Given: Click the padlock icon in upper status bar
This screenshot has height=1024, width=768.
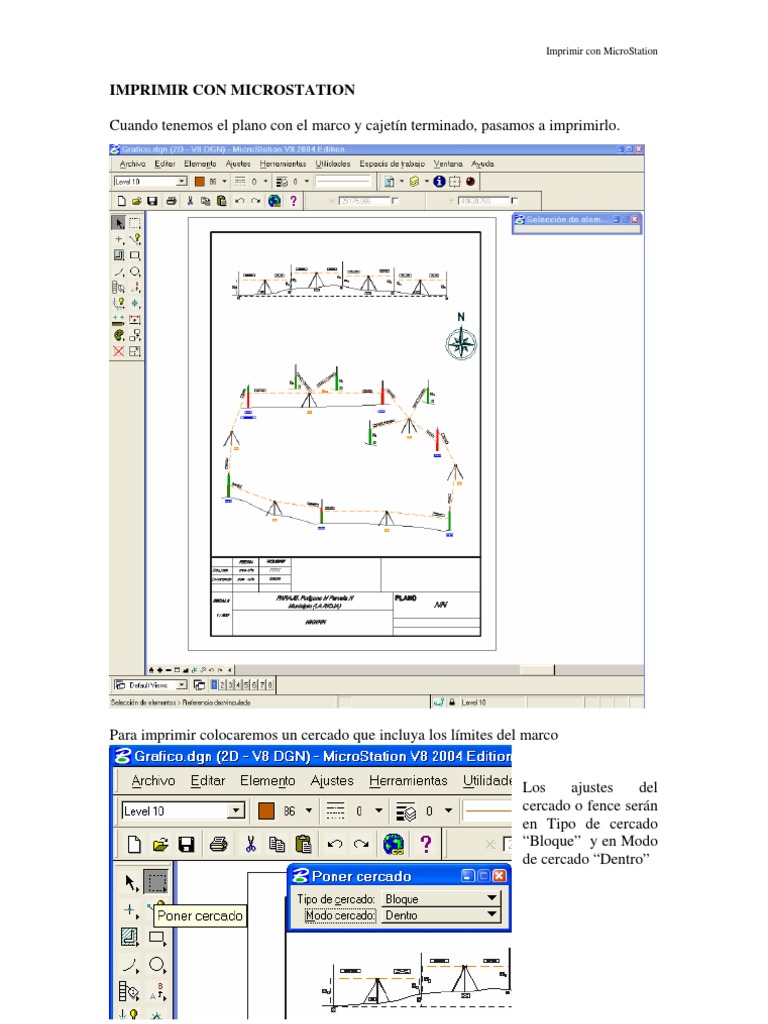Looking at the screenshot, I should click(x=451, y=702).
